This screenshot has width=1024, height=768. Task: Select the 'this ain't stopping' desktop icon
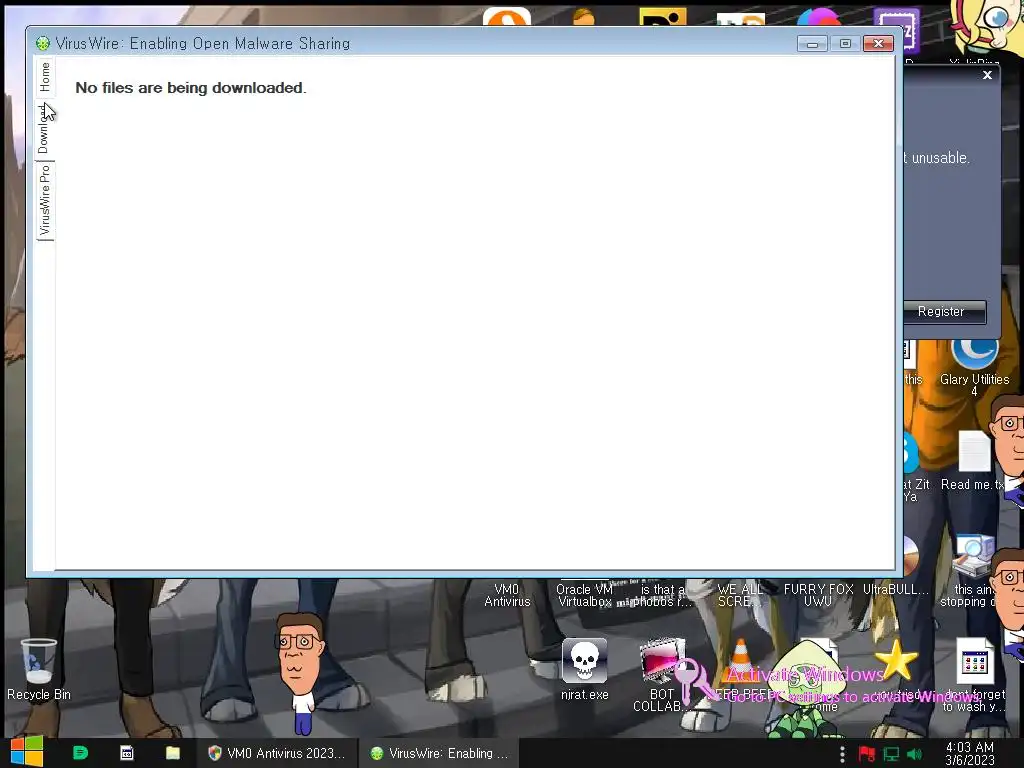click(973, 572)
